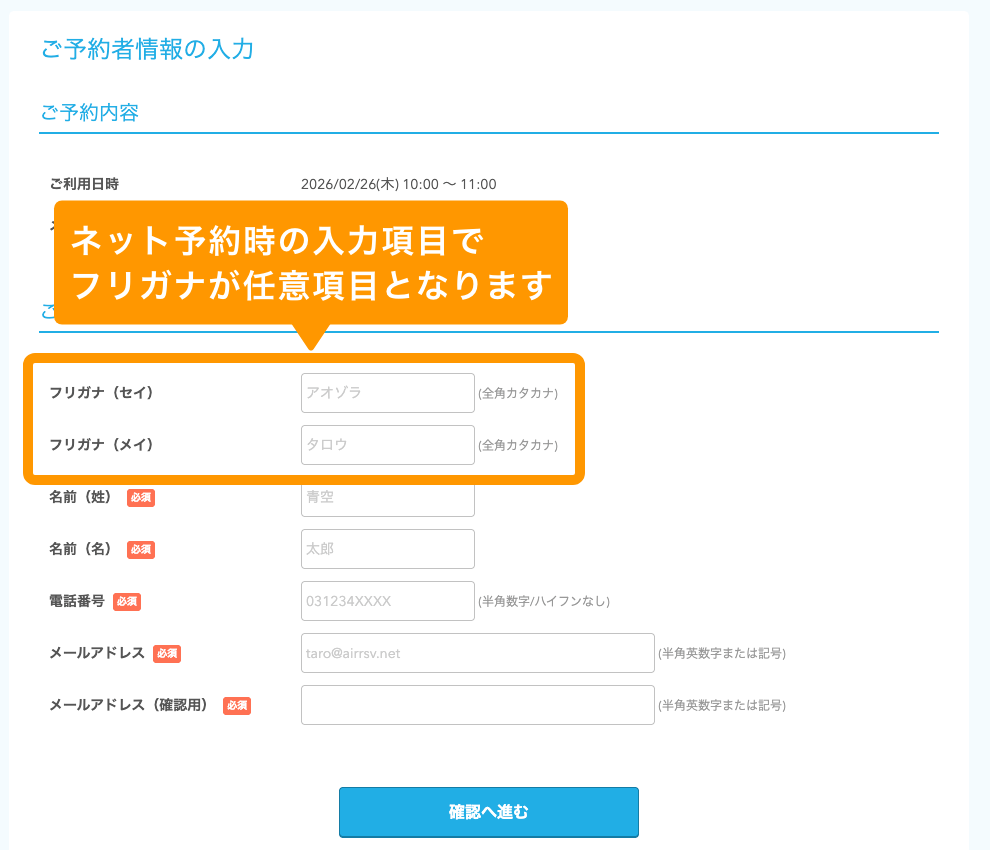990x850 pixels.
Task: Click the ご予約内容 section heading
Action: click(89, 112)
